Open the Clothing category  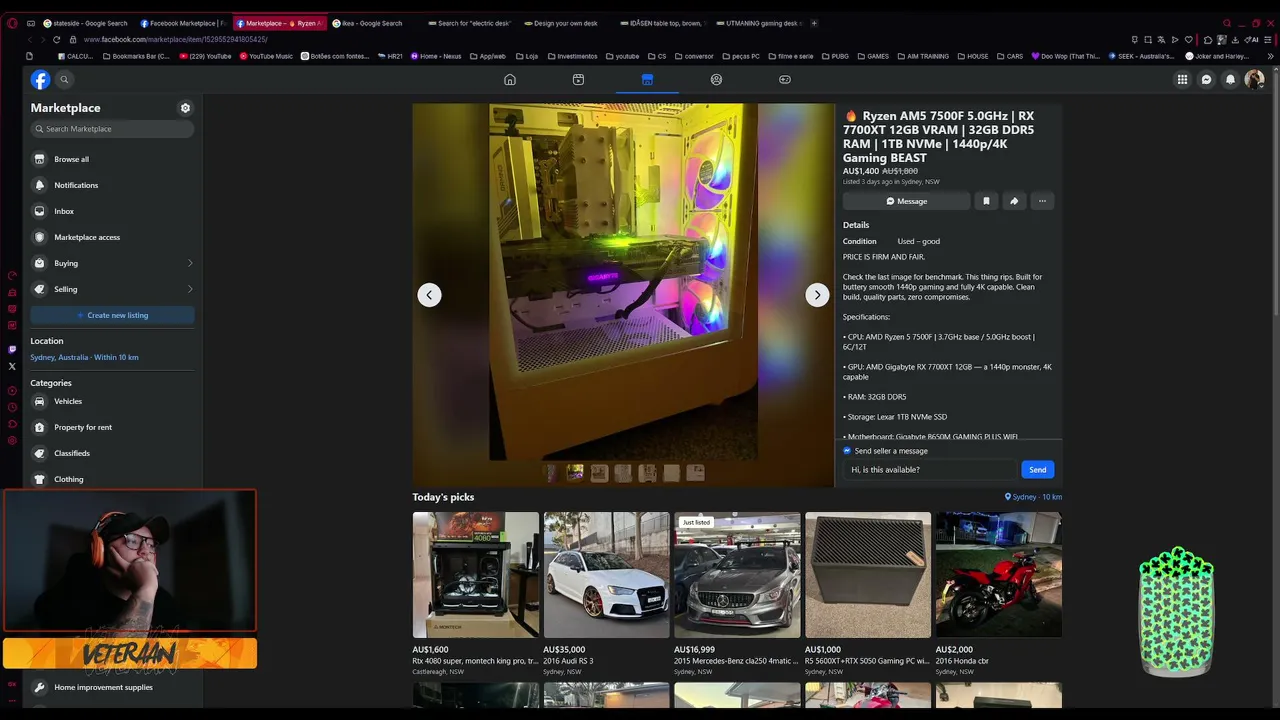click(112, 479)
